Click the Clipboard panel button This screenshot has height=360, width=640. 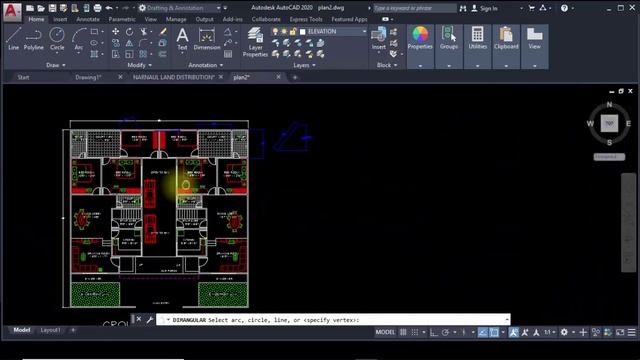(x=506, y=38)
